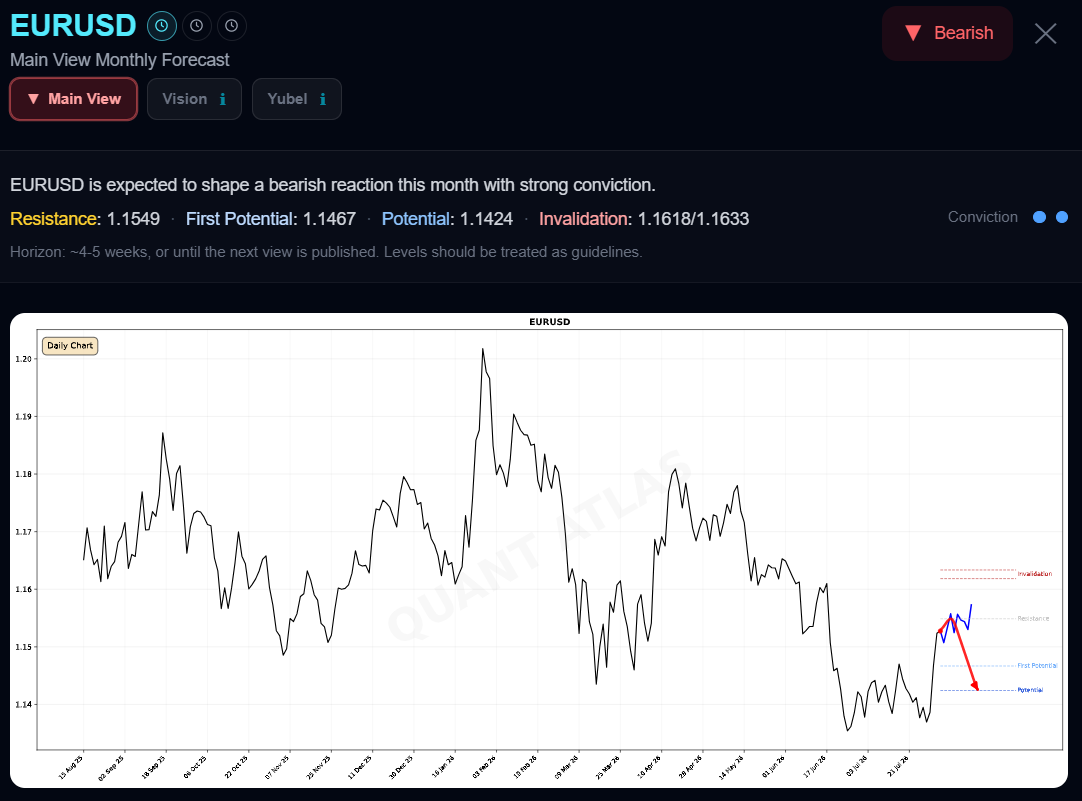Click the Invalidation line label on chart
The height and width of the screenshot is (801, 1082).
click(x=1034, y=574)
